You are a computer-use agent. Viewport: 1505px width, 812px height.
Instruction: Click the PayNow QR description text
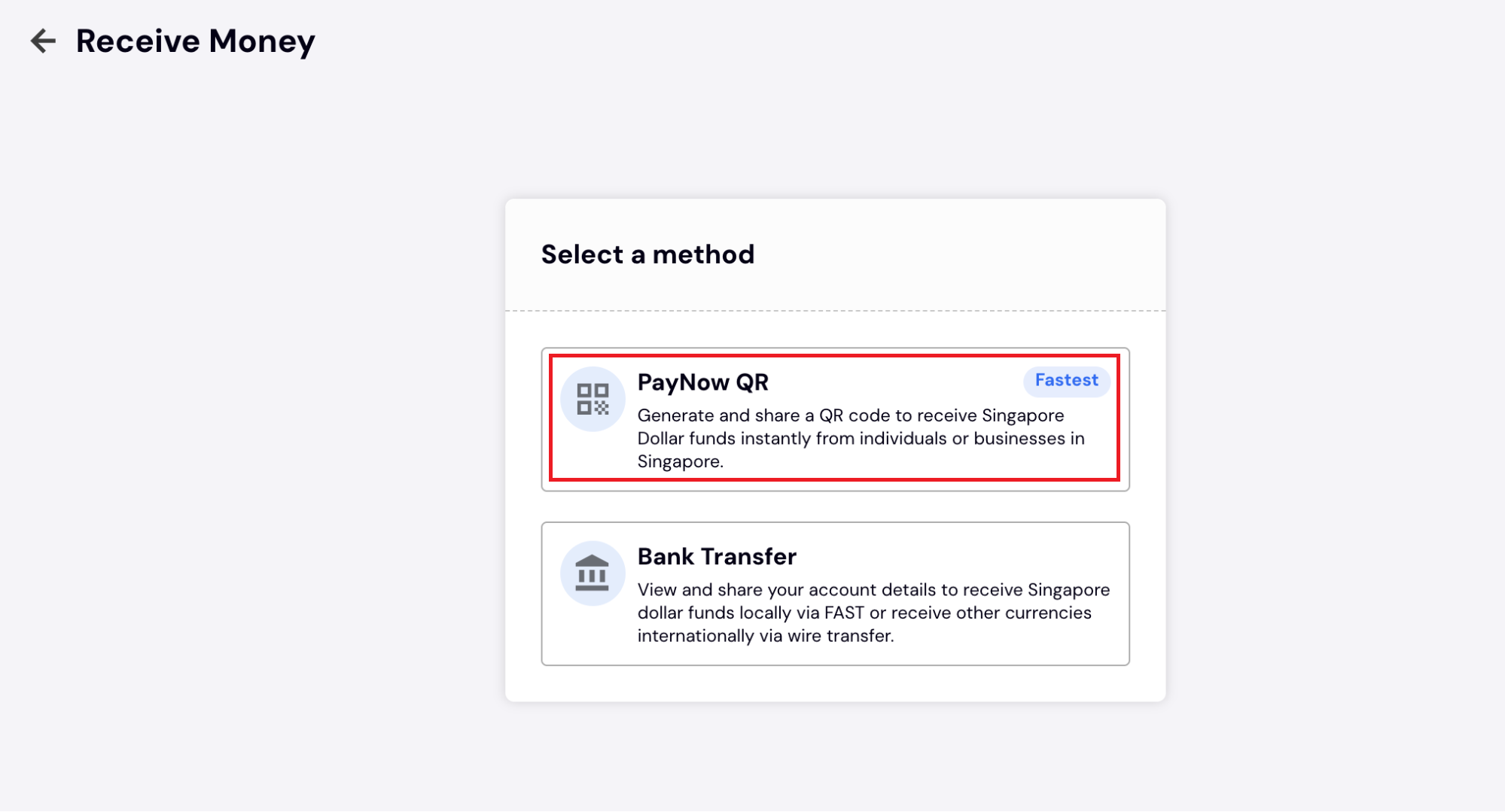858,438
